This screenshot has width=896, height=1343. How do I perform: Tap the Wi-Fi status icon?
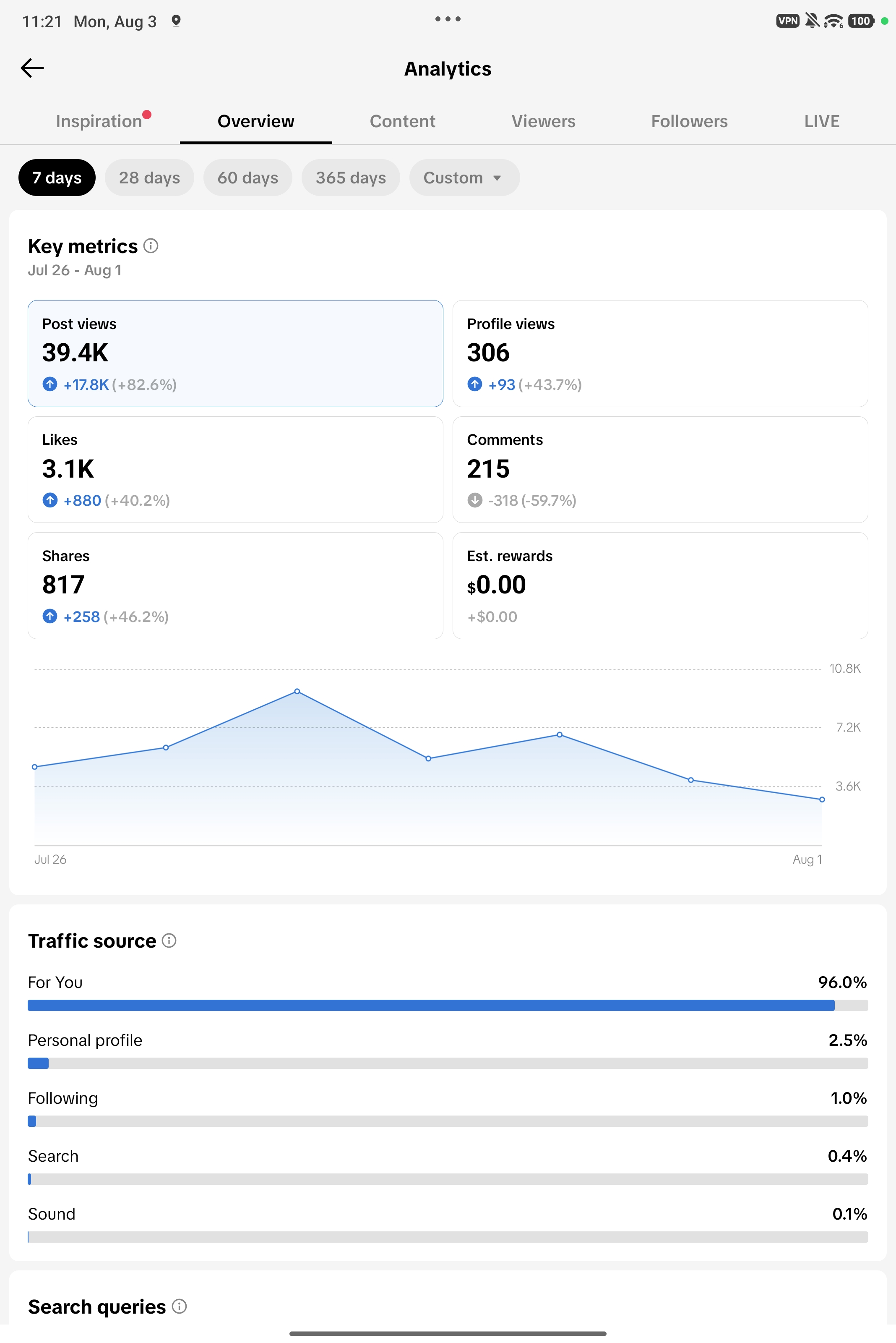(x=833, y=21)
